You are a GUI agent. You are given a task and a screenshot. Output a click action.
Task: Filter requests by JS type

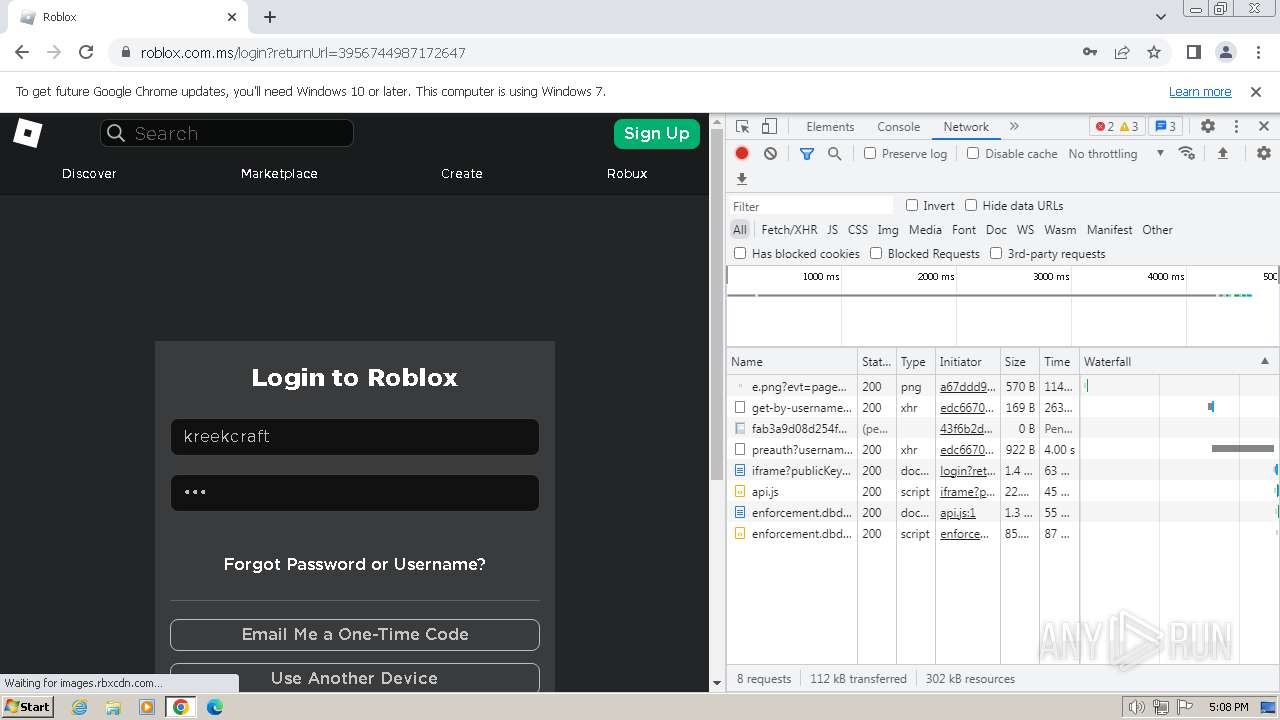[x=832, y=230]
